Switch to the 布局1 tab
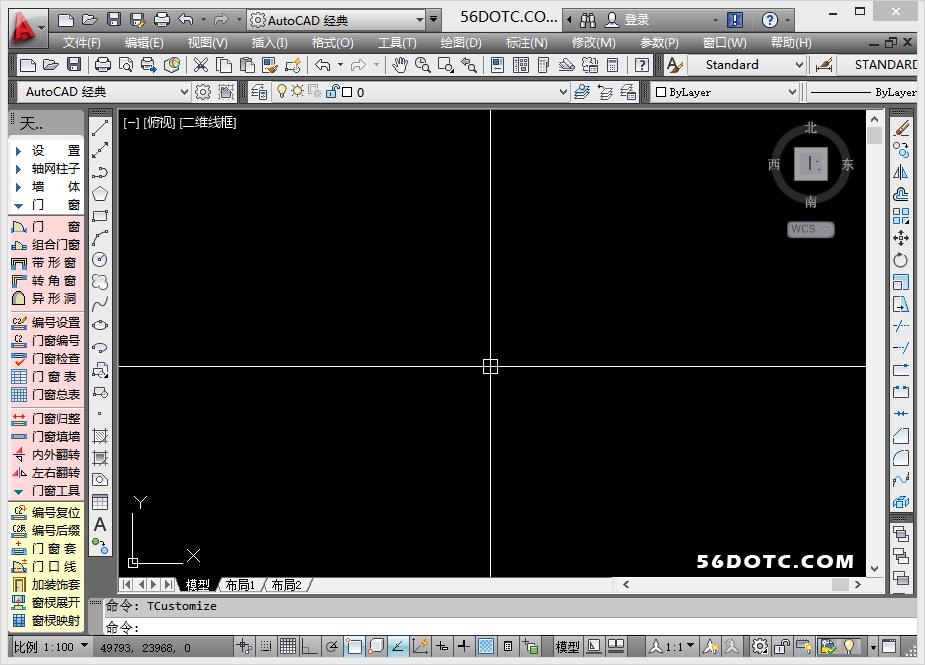This screenshot has height=665, width=925. 240,585
